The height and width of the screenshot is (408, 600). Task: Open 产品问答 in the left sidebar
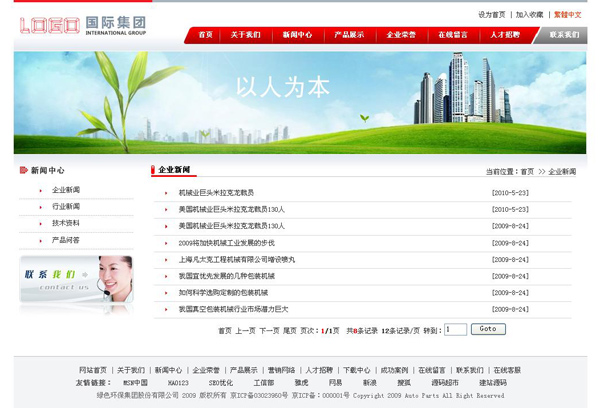pyautogui.click(x=66, y=240)
